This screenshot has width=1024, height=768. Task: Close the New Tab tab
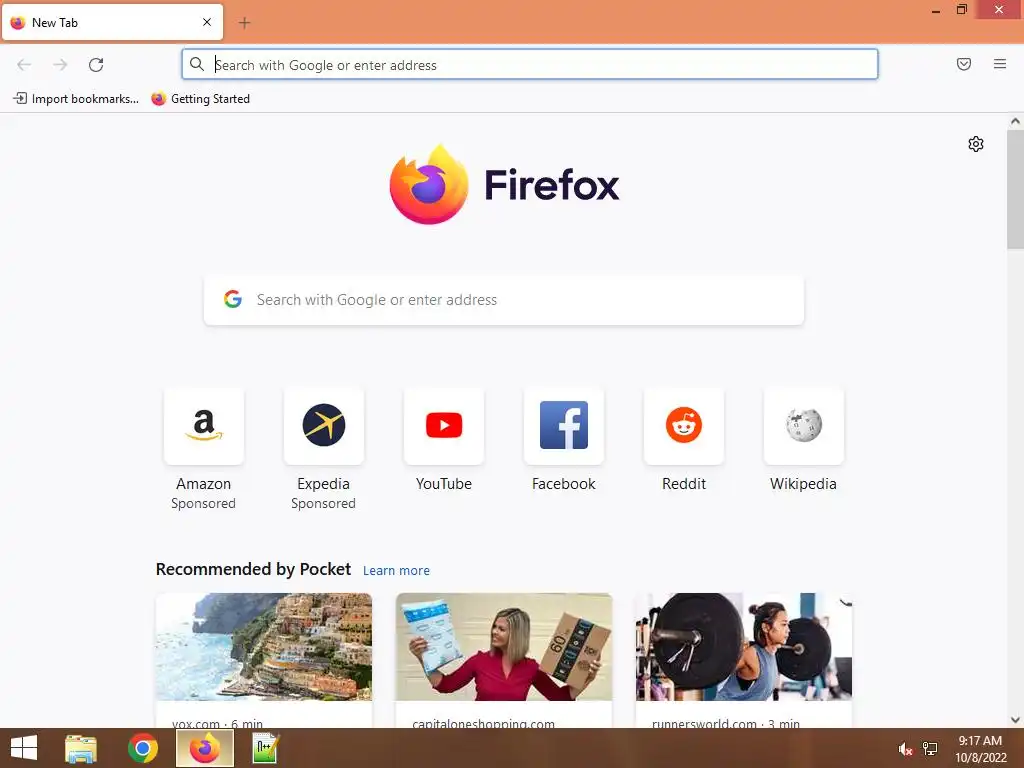[x=207, y=22]
